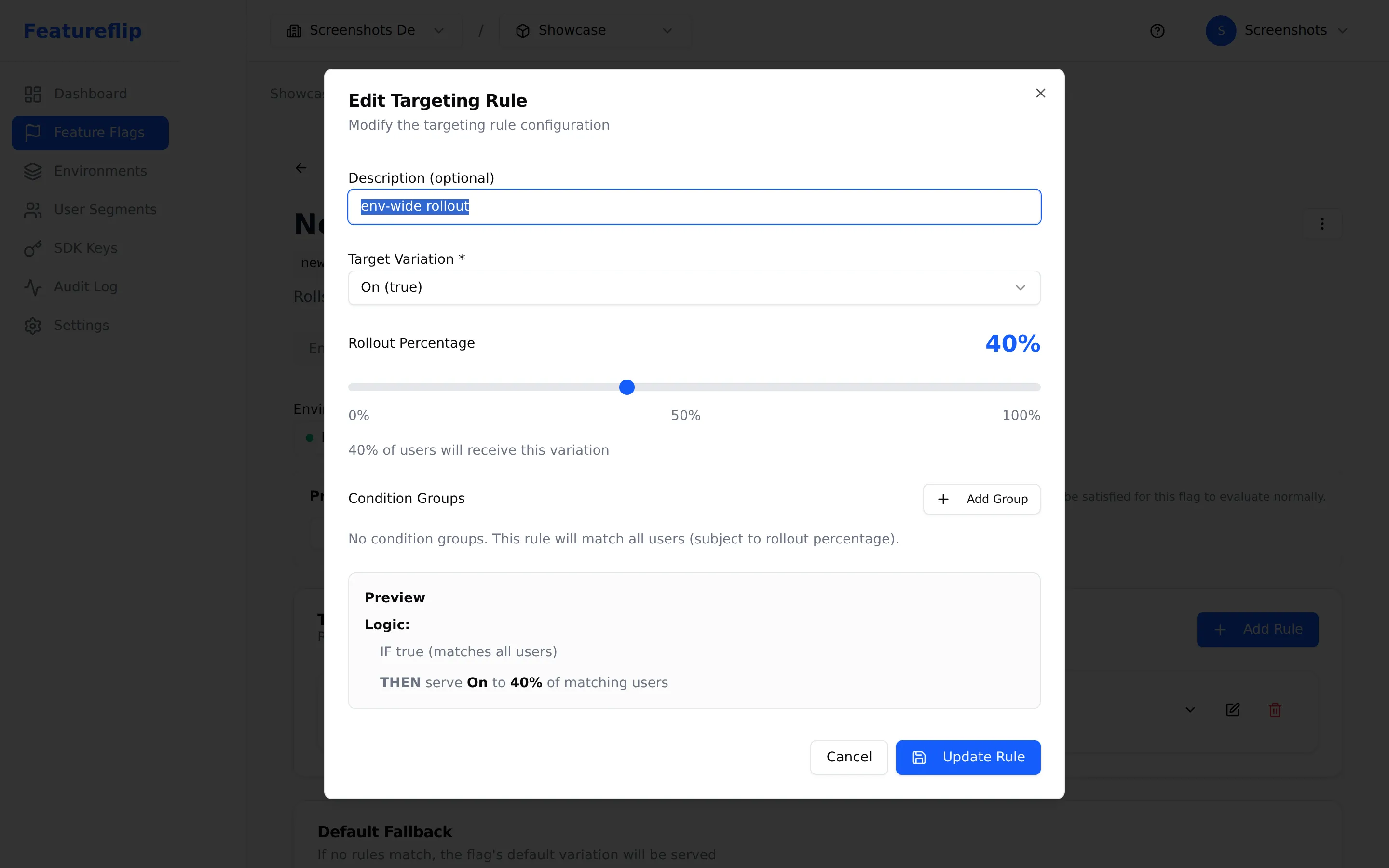Add a new condition group
Viewport: 1389px width, 868px height.
tap(981, 499)
